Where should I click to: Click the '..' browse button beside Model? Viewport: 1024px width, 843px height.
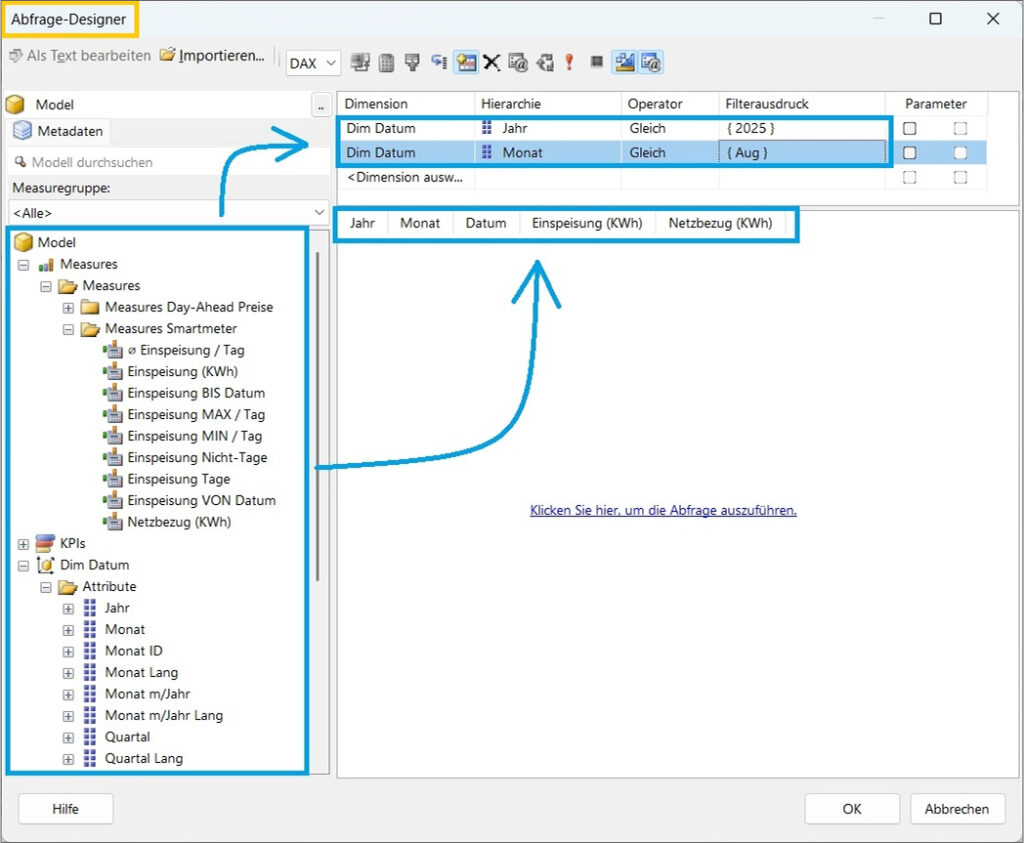320,105
